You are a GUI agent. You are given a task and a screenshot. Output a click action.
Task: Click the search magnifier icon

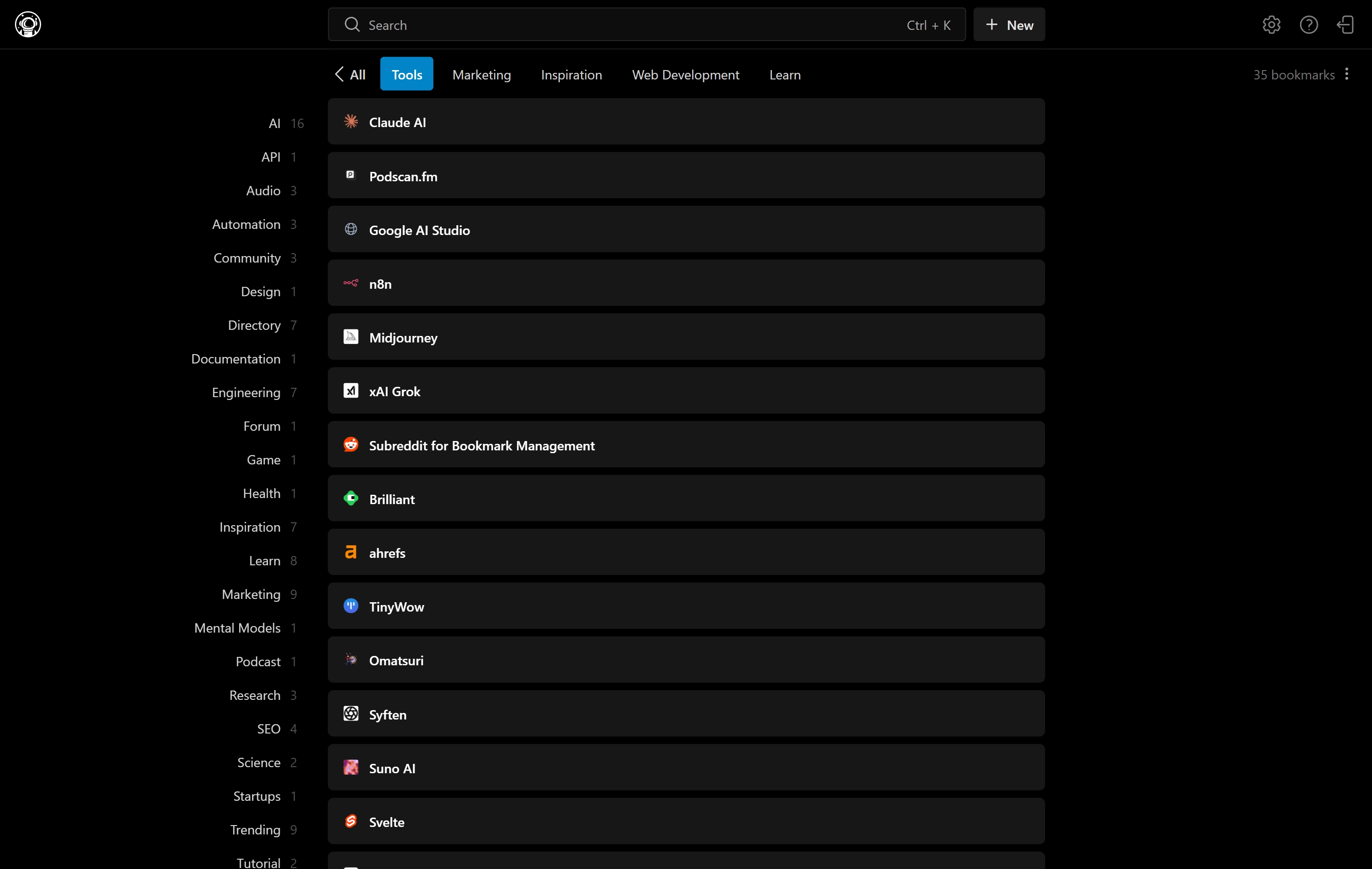[x=352, y=24]
